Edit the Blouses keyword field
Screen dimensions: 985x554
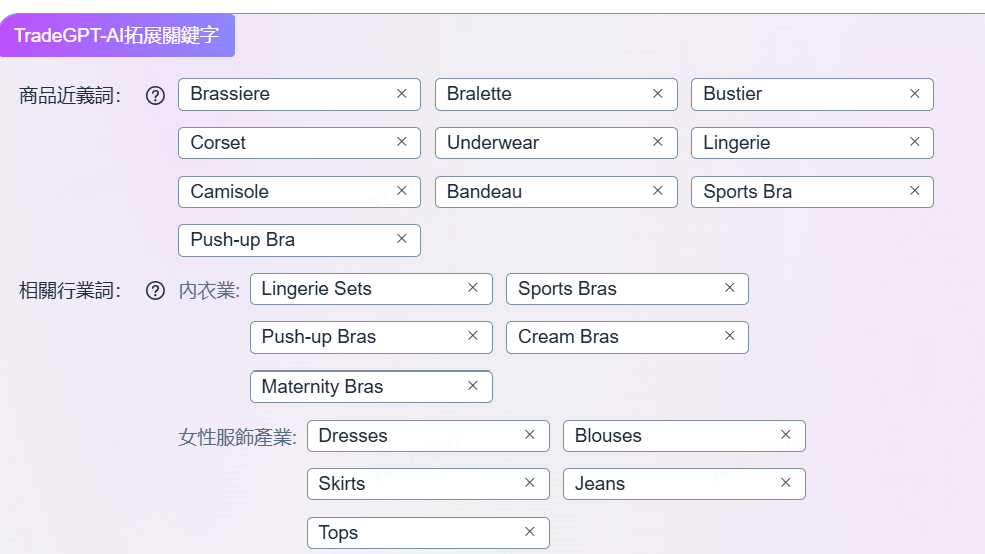pos(684,436)
